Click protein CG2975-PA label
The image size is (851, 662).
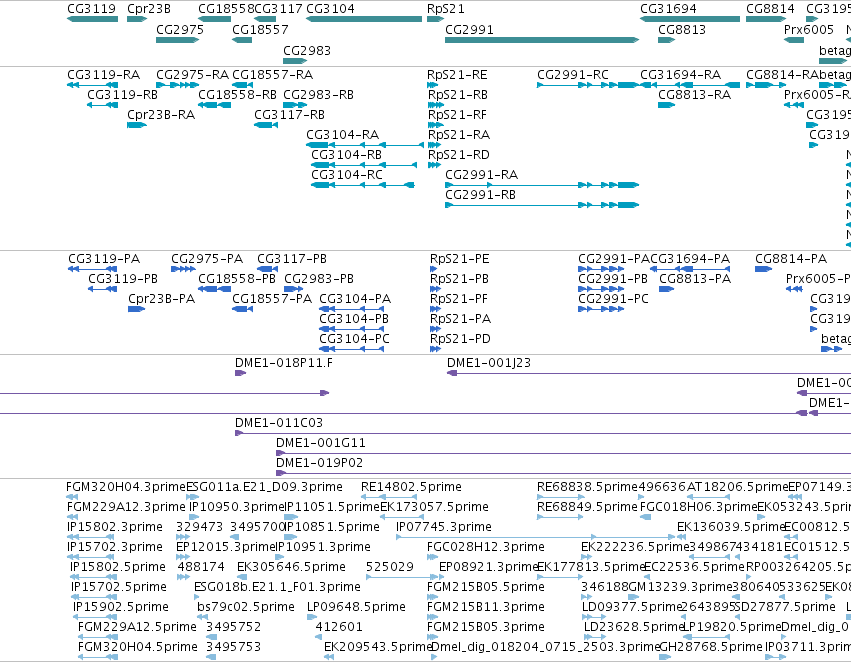click(x=207, y=259)
